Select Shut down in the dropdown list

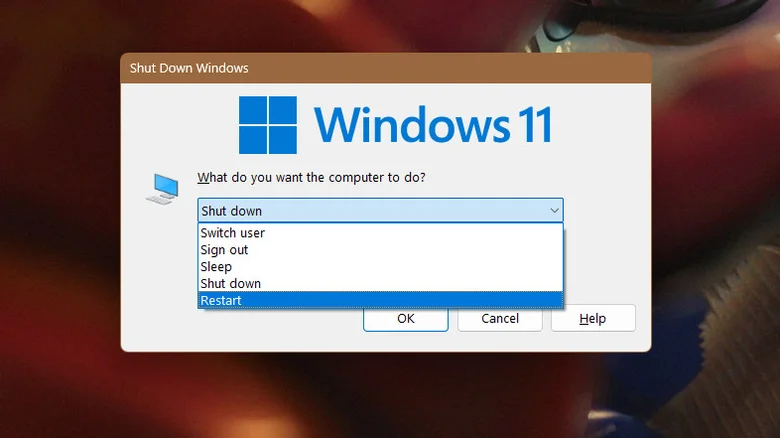click(x=381, y=283)
